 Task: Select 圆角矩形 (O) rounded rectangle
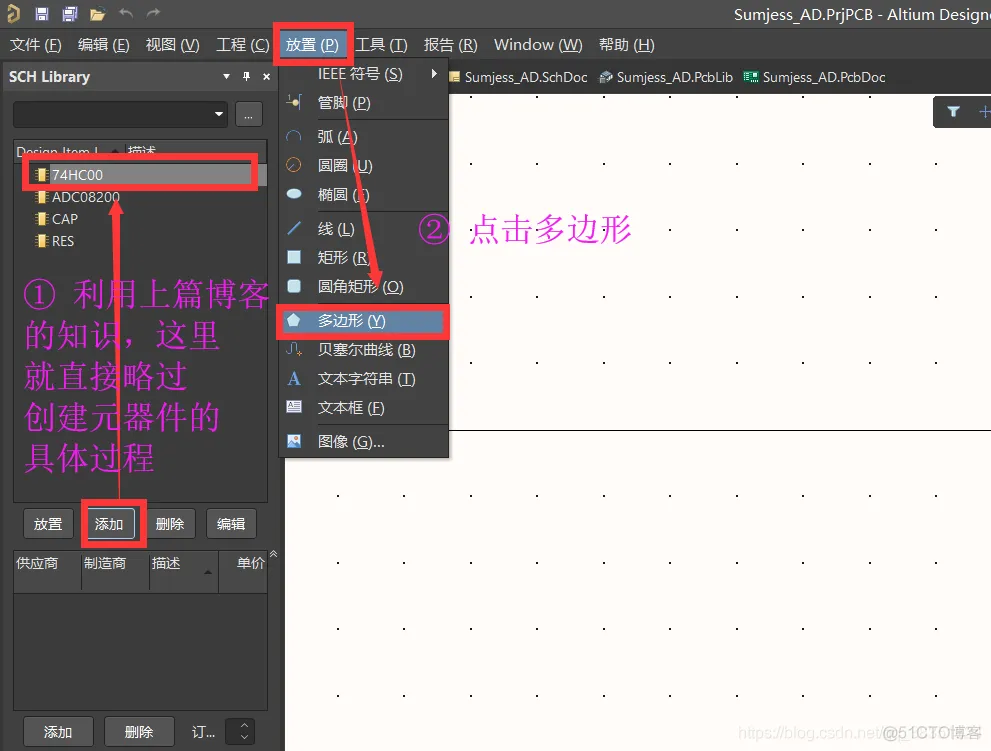[363, 286]
